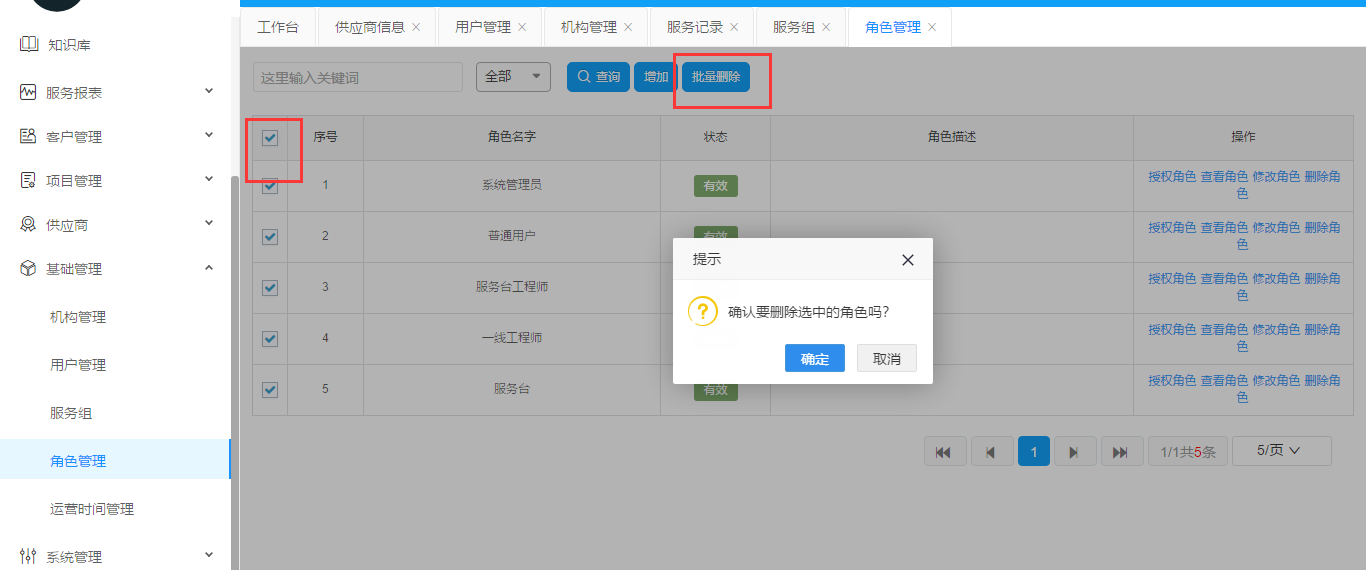This screenshot has height=570, width=1366.
Task: Cancel deletion with the 取消 button
Action: (886, 359)
